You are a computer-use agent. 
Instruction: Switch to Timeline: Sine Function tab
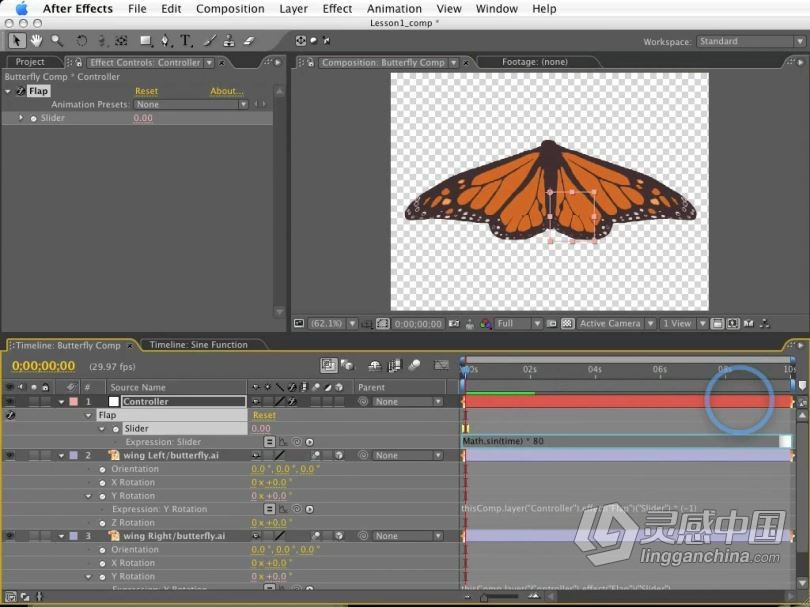199,345
